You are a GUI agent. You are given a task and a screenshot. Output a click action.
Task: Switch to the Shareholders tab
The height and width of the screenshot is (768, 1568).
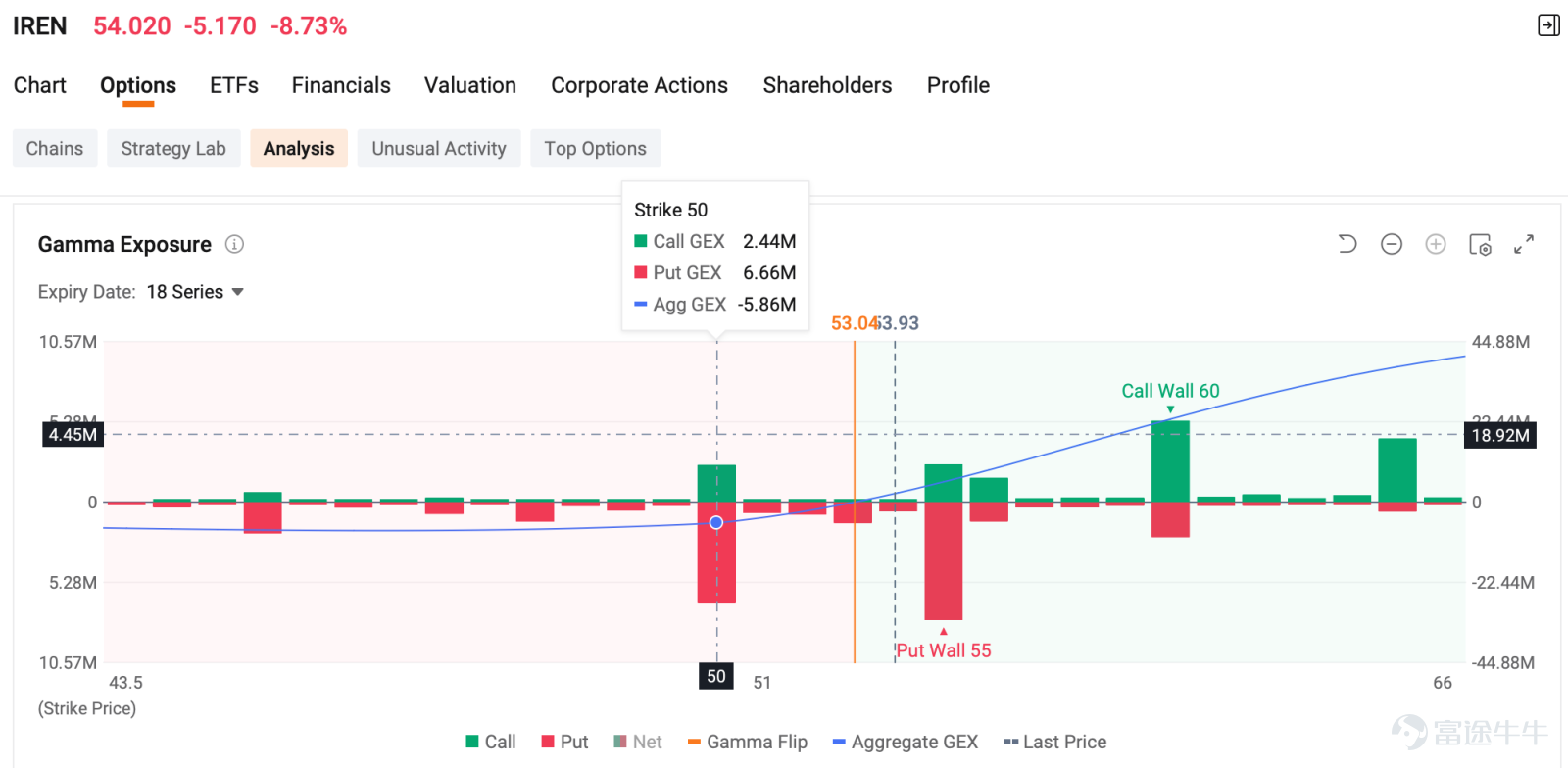tap(828, 85)
